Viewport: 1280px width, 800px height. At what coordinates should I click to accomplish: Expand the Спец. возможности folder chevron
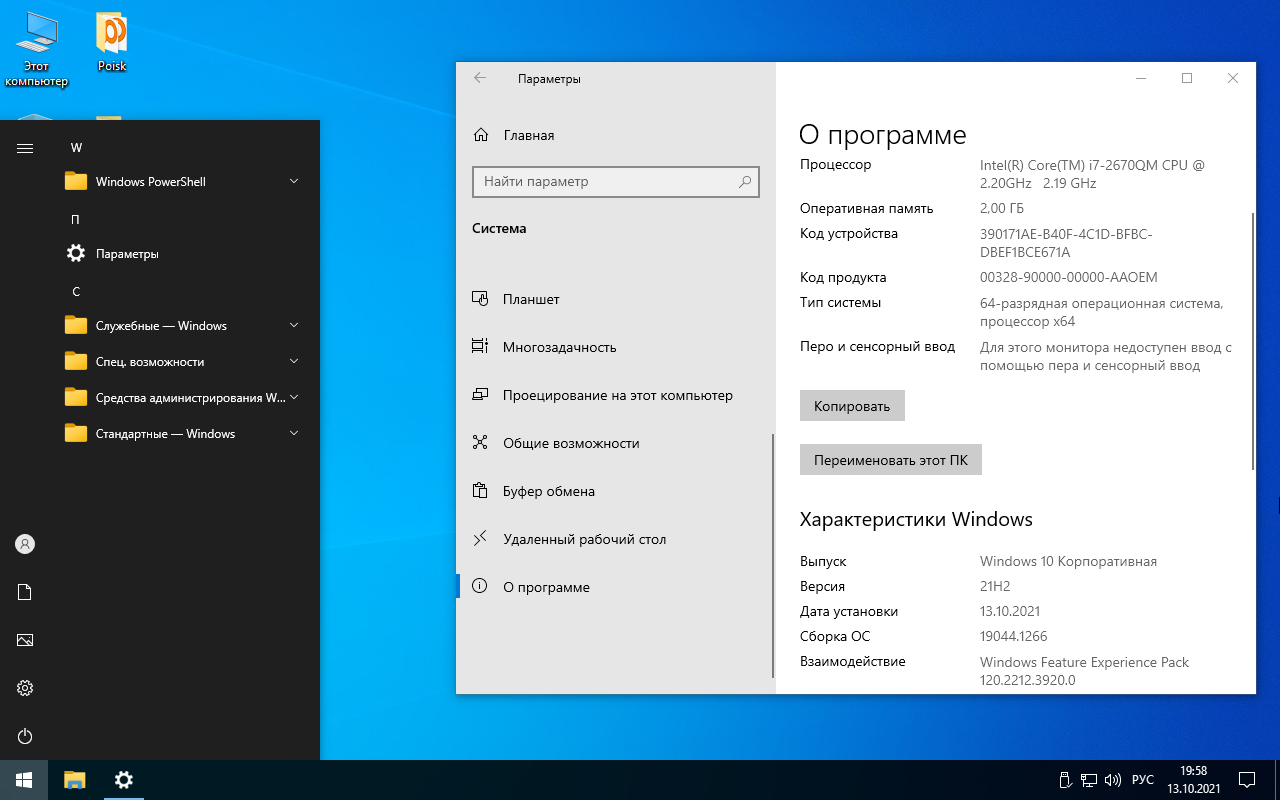coord(294,362)
